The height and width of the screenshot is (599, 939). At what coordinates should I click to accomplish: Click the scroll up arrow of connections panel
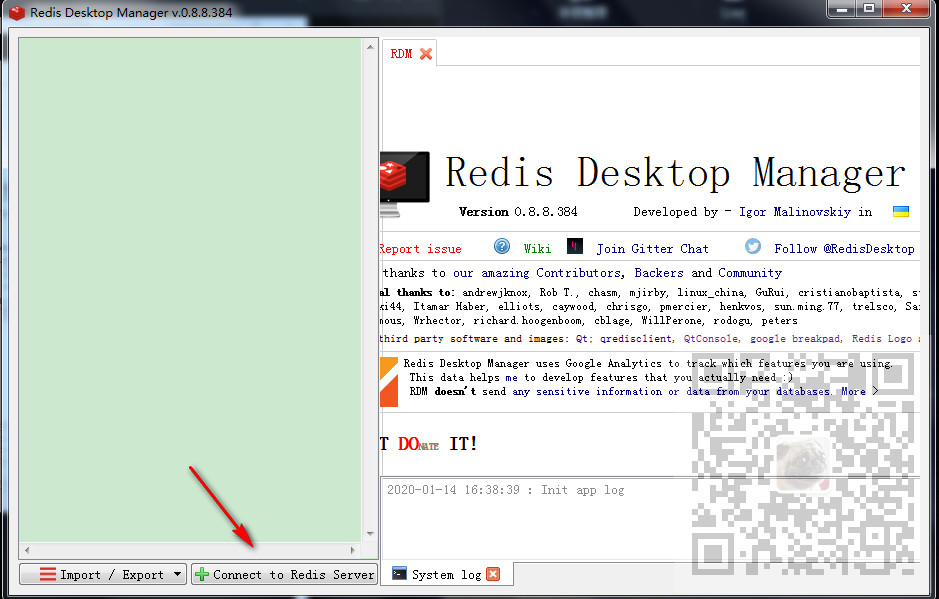pyautogui.click(x=370, y=47)
